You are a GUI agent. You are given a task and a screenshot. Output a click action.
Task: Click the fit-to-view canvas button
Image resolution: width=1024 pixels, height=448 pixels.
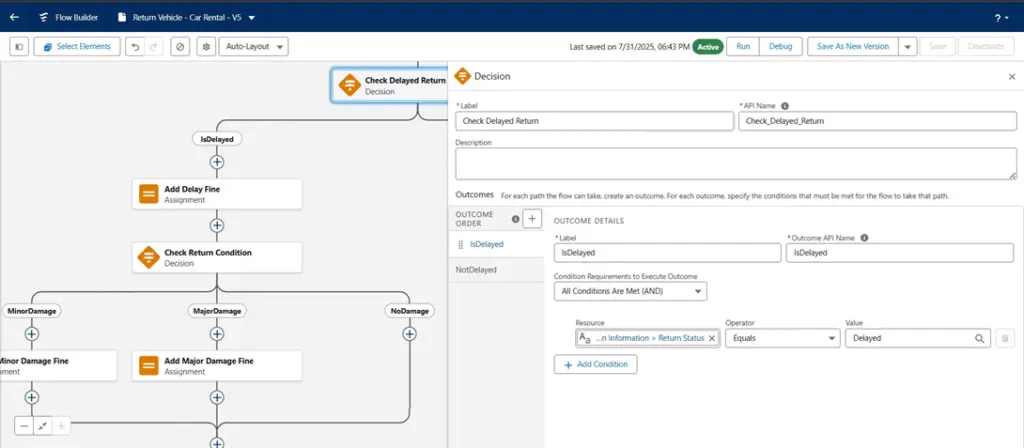point(42,426)
